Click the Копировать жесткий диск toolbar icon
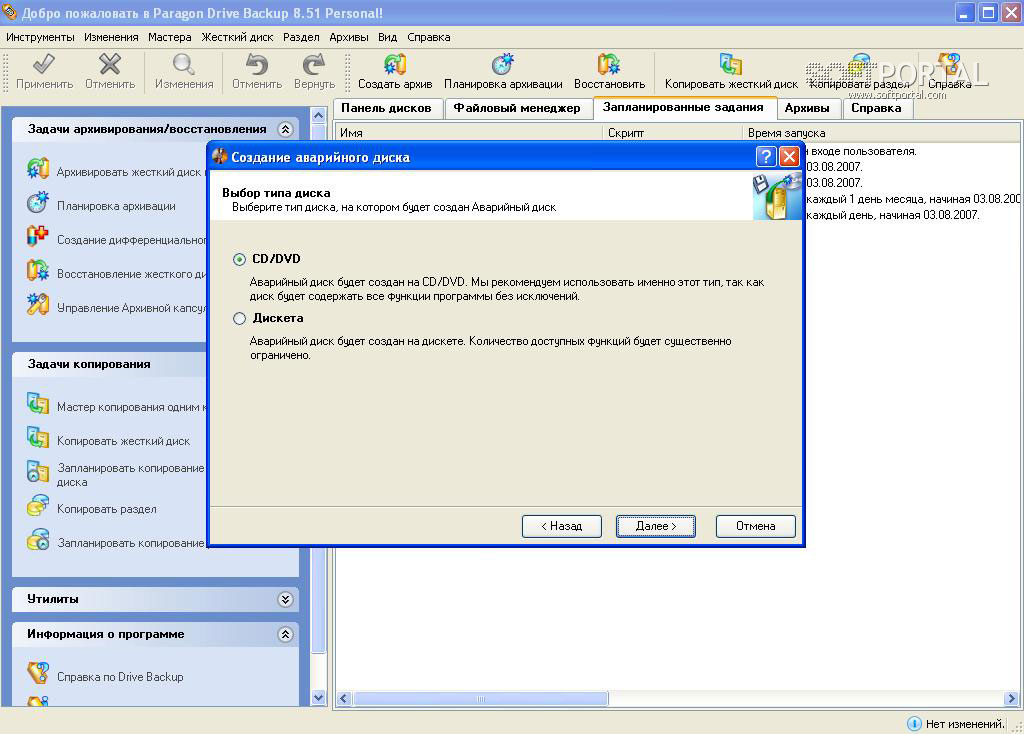This screenshot has width=1024, height=734. point(731,64)
